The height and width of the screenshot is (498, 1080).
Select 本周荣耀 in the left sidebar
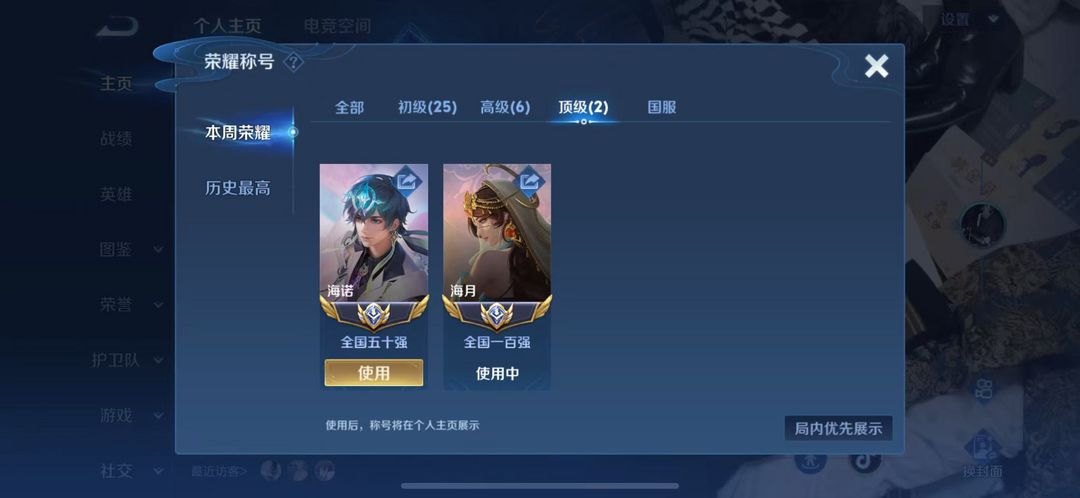(238, 132)
